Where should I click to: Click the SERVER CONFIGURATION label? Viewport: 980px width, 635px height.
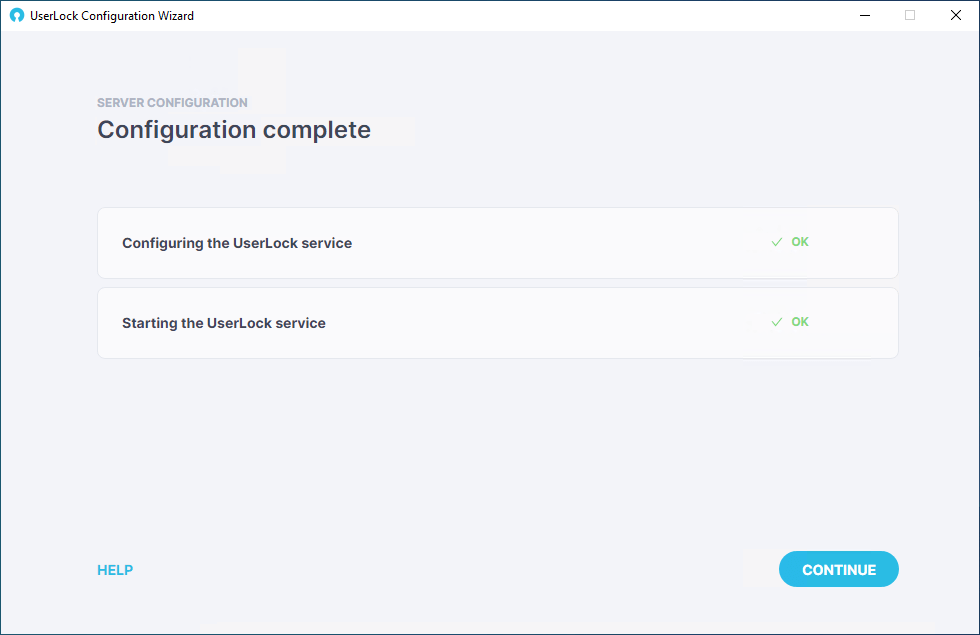tap(172, 102)
